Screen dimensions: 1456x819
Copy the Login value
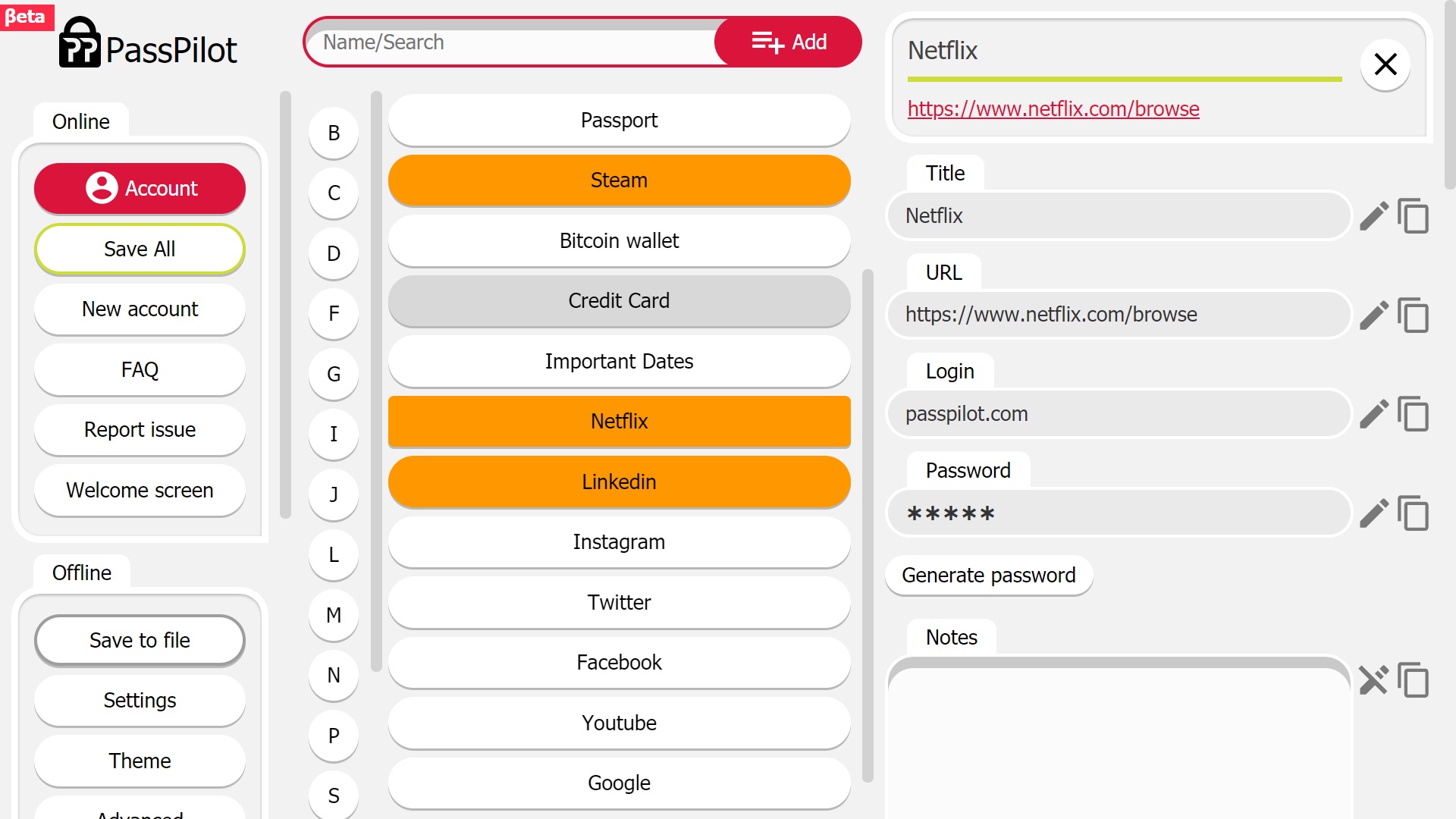point(1414,414)
